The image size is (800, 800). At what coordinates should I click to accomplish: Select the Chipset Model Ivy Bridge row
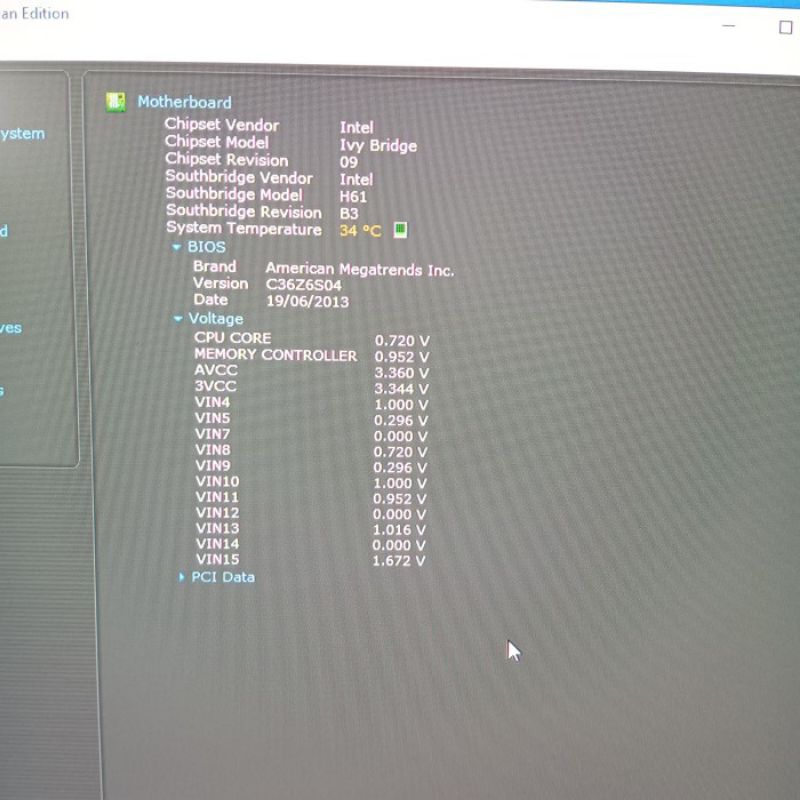click(x=290, y=144)
